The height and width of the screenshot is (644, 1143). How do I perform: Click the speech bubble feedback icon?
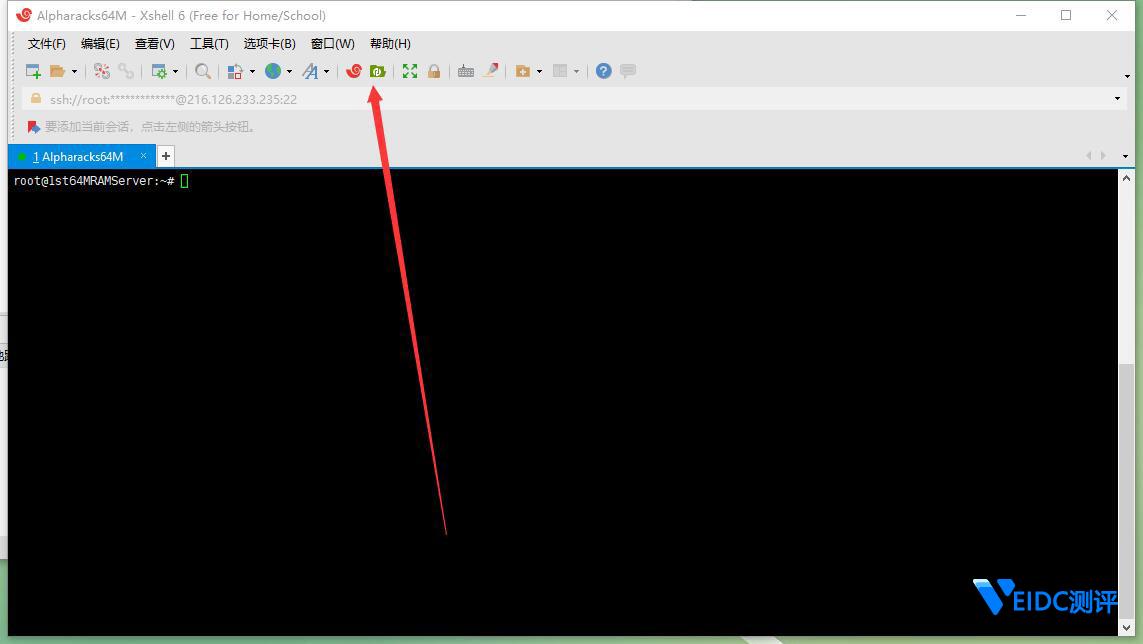(x=628, y=71)
